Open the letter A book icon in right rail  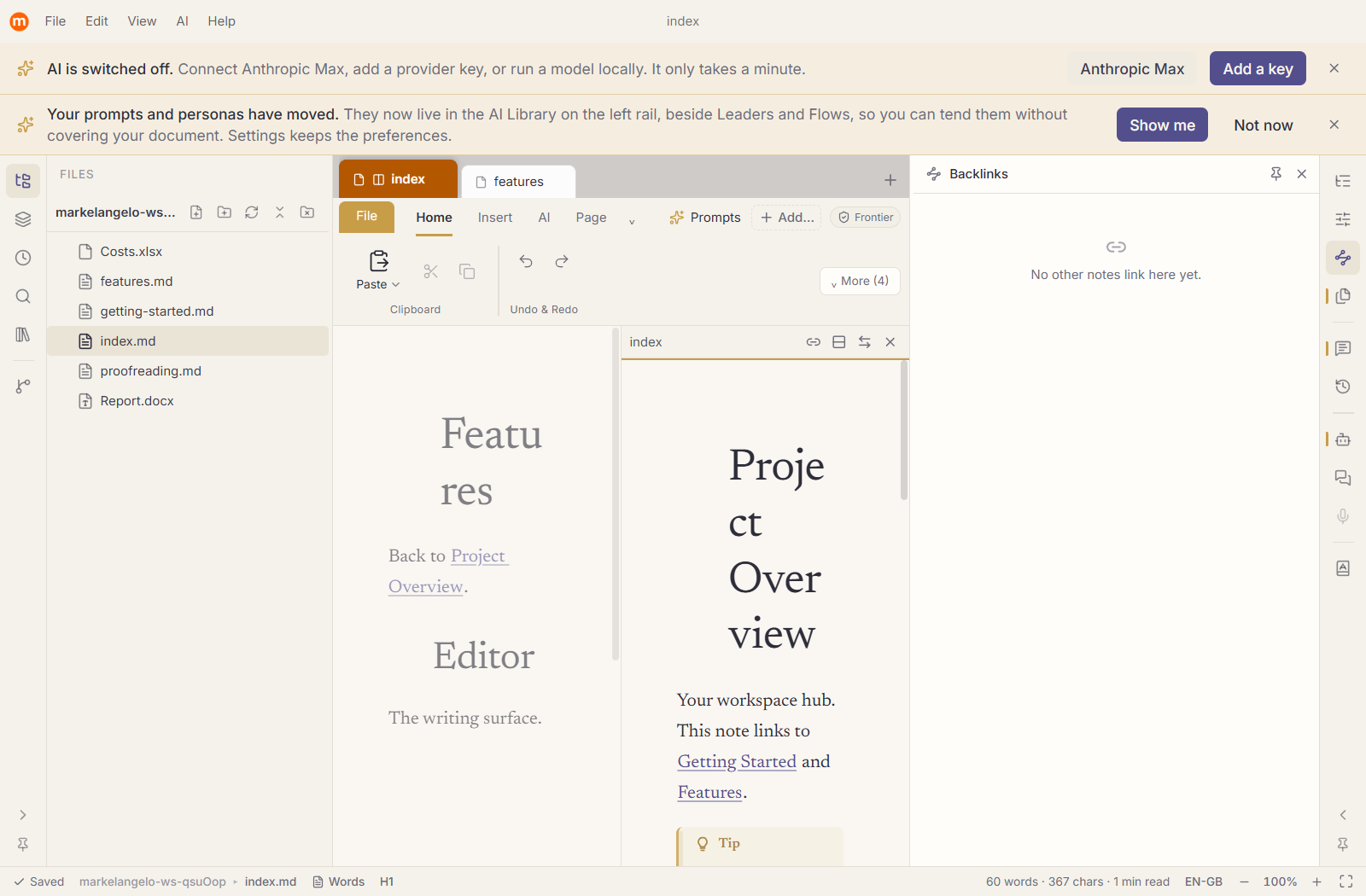click(1343, 568)
